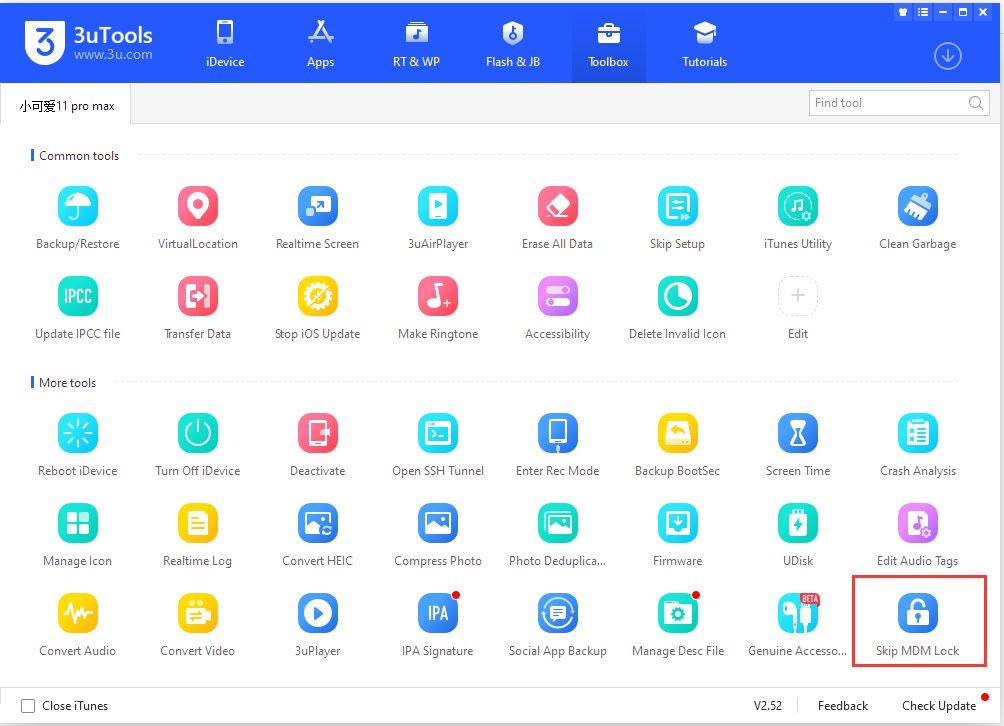Screen dimensions: 1004x726
Task: Click the V2.52 version label
Action: (x=768, y=706)
